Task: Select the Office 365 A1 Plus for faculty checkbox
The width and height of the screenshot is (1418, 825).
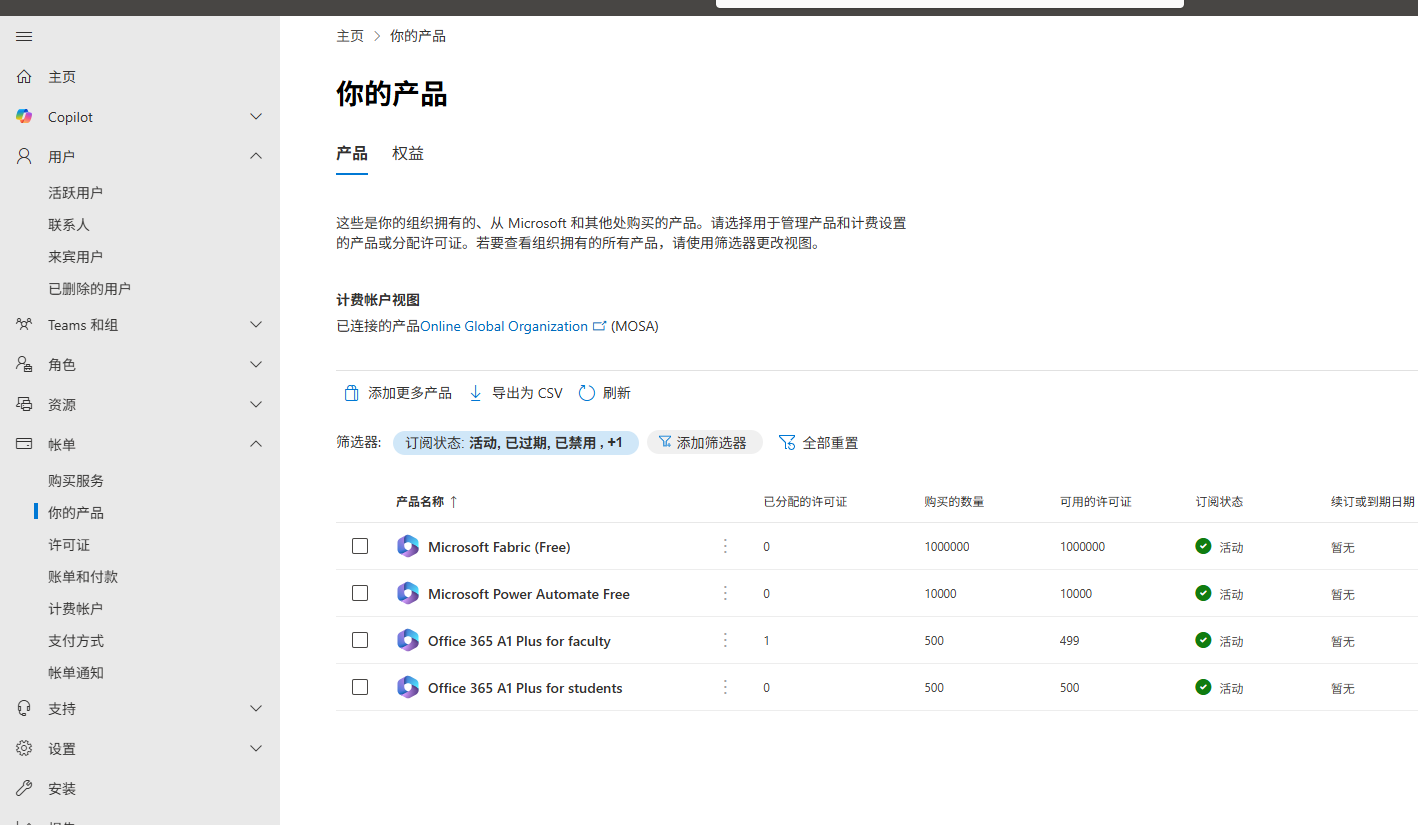Action: 360,640
